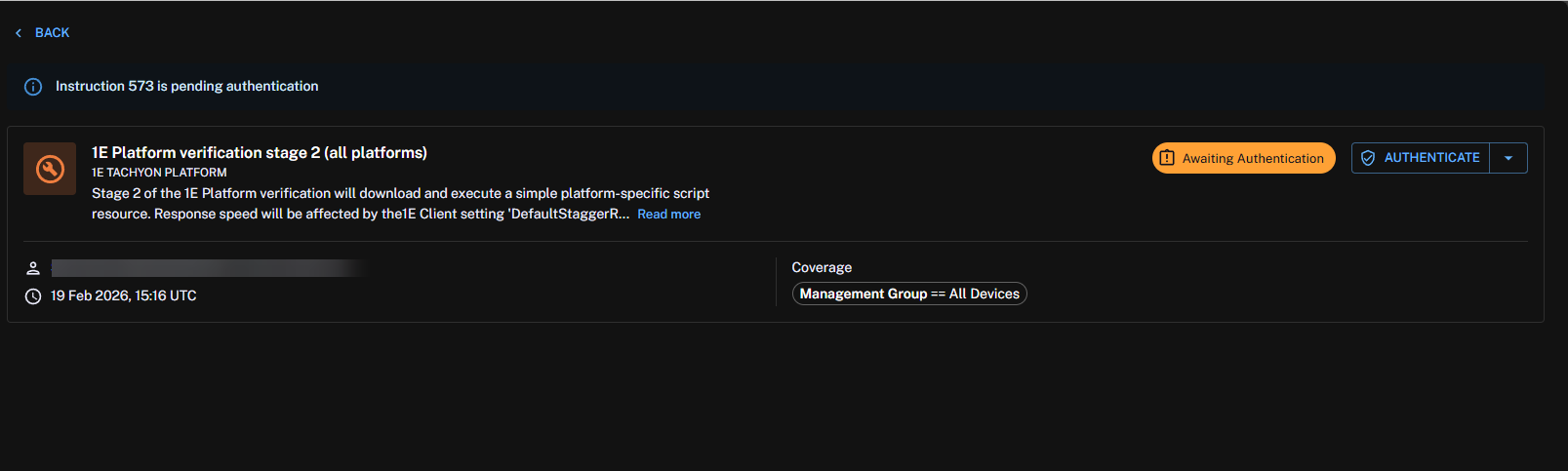
Task: Select the 'Management Group == All Devices' chip
Action: 909,294
